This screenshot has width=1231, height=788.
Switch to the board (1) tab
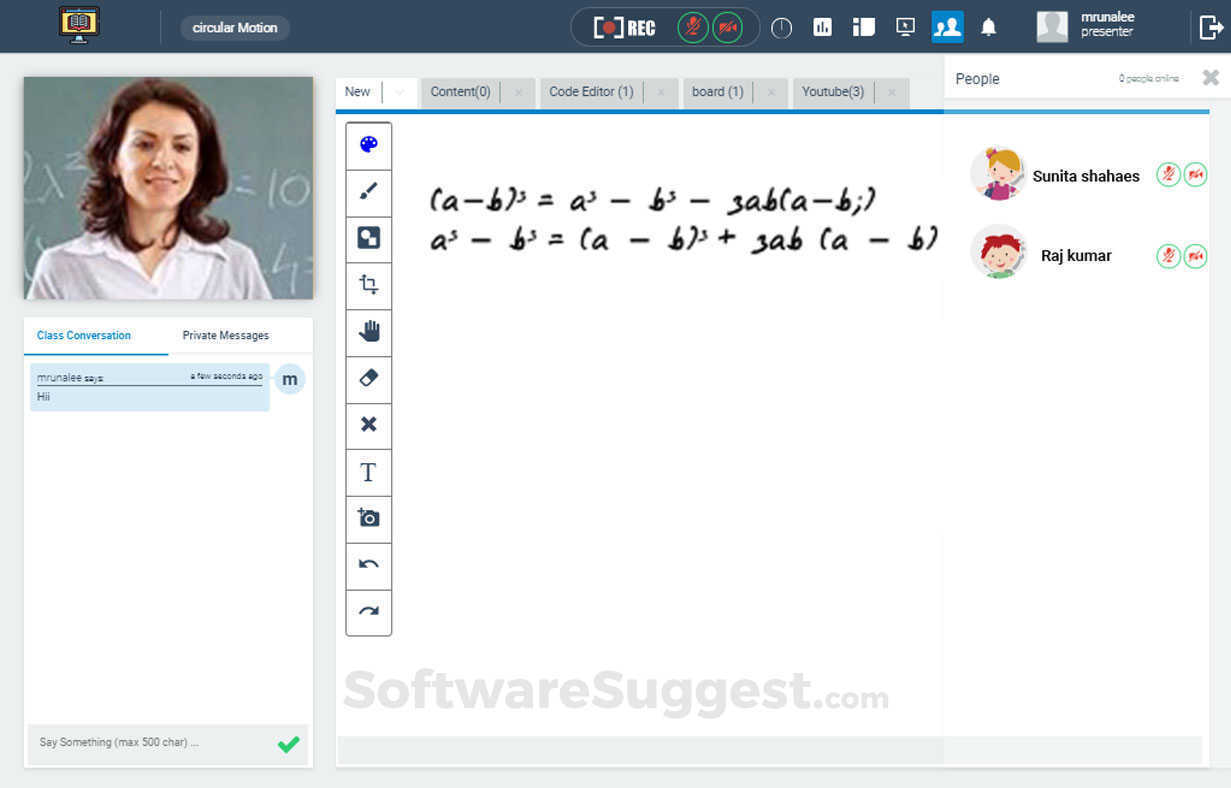click(716, 91)
